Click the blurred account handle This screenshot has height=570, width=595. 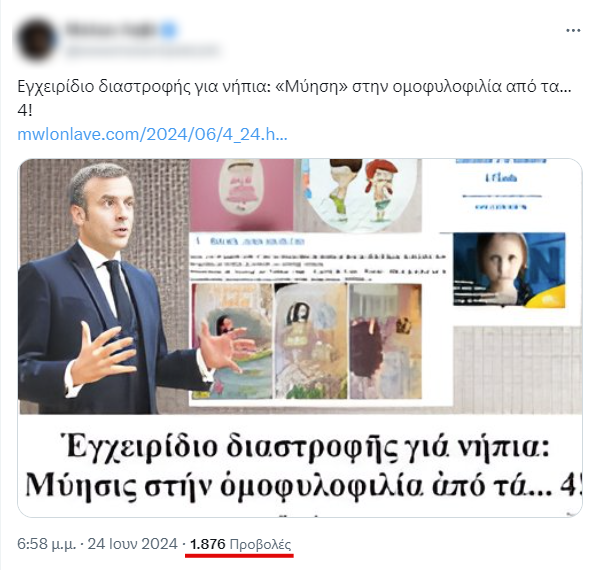click(142, 50)
